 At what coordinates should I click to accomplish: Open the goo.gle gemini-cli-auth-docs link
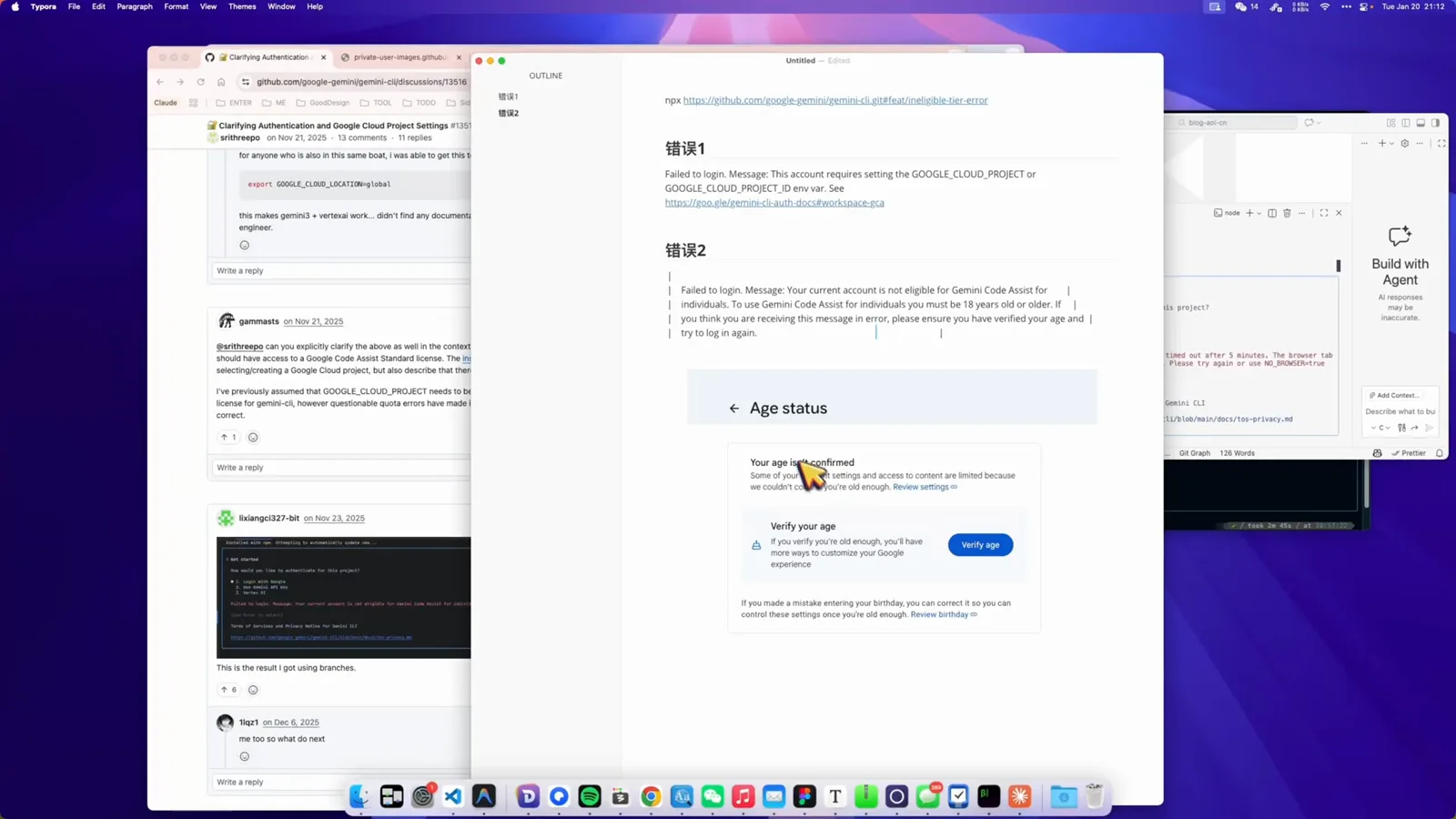[x=774, y=203]
